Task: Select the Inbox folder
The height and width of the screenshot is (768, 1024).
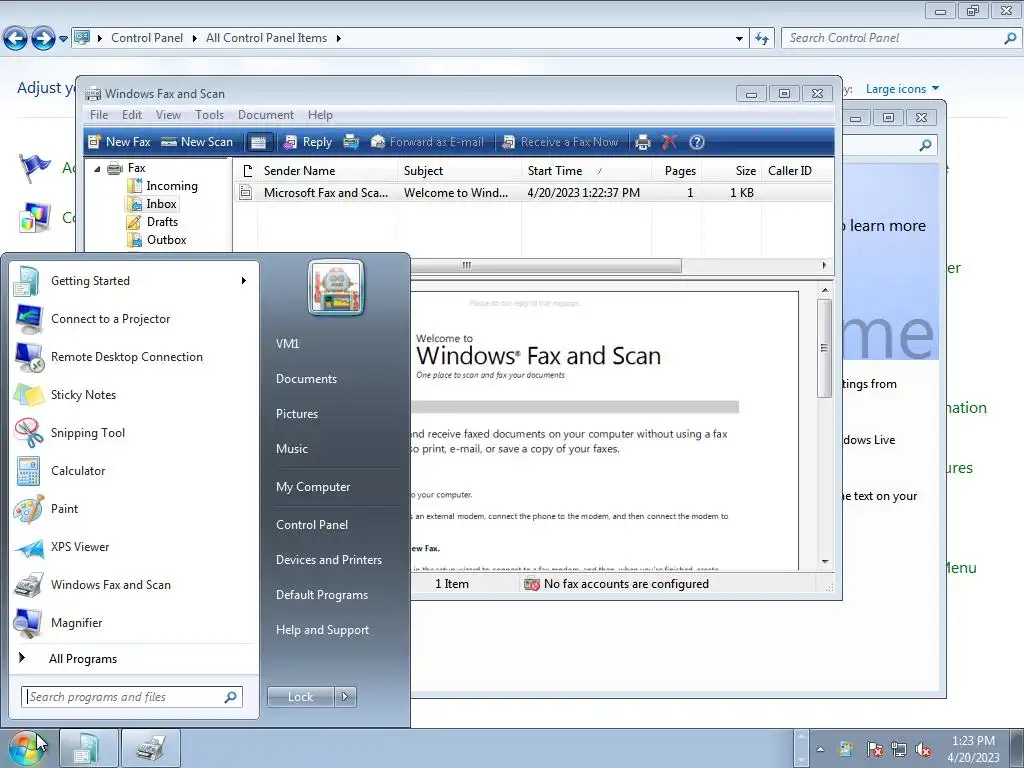Action: click(153, 204)
